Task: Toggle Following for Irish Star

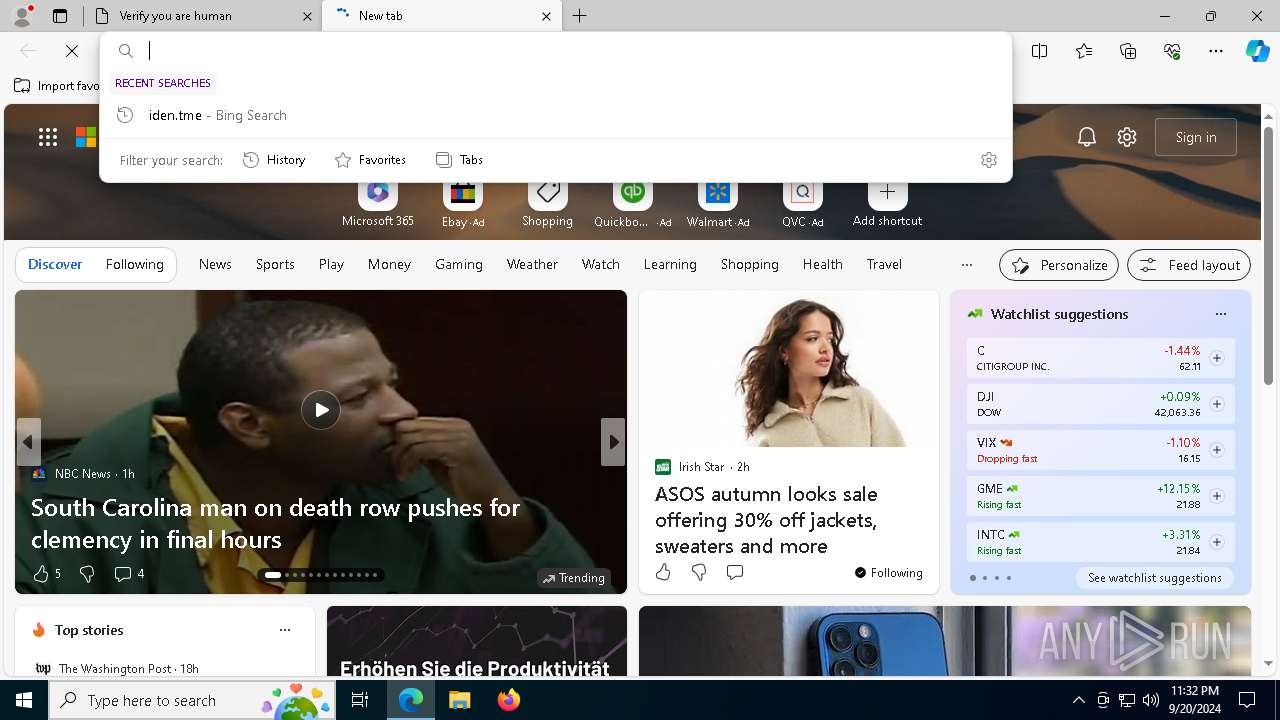Action: (888, 573)
